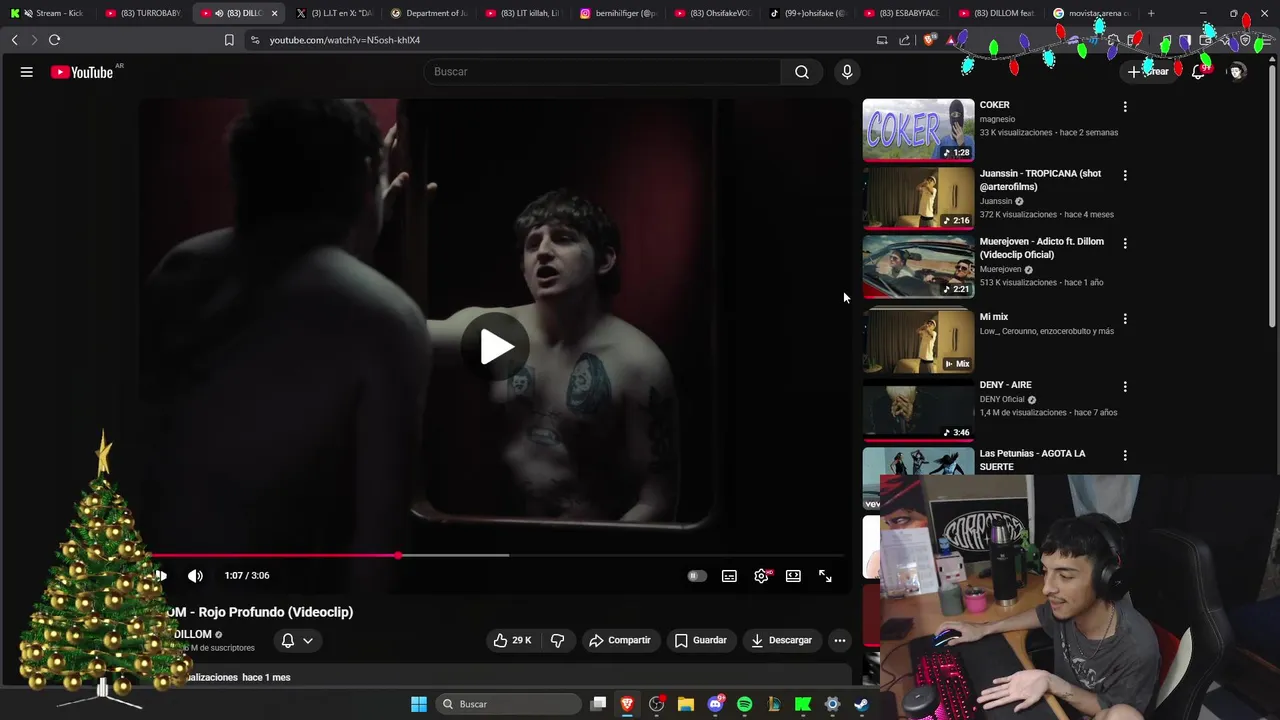The height and width of the screenshot is (720, 1280).
Task: Open the options menu for Muerejoven - Adicto
Action: click(x=1125, y=243)
